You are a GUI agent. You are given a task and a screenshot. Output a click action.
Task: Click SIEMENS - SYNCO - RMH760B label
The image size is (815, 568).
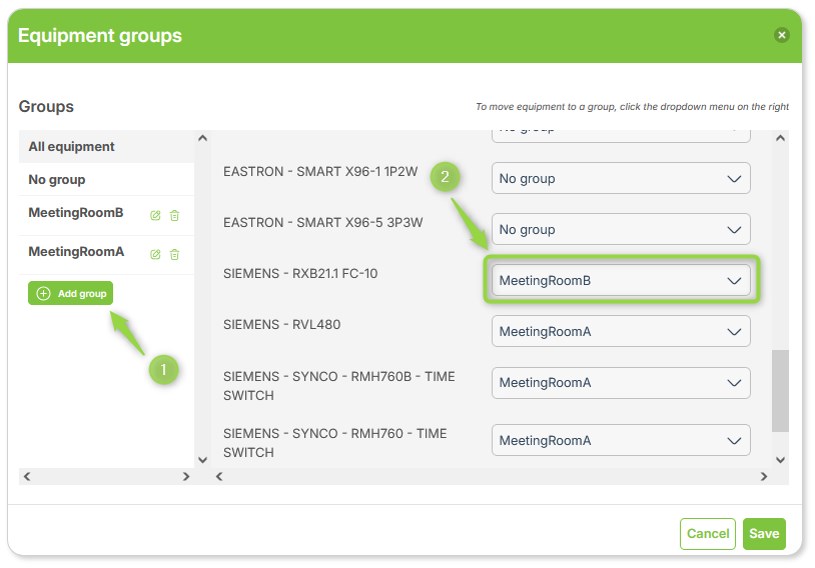coord(339,386)
